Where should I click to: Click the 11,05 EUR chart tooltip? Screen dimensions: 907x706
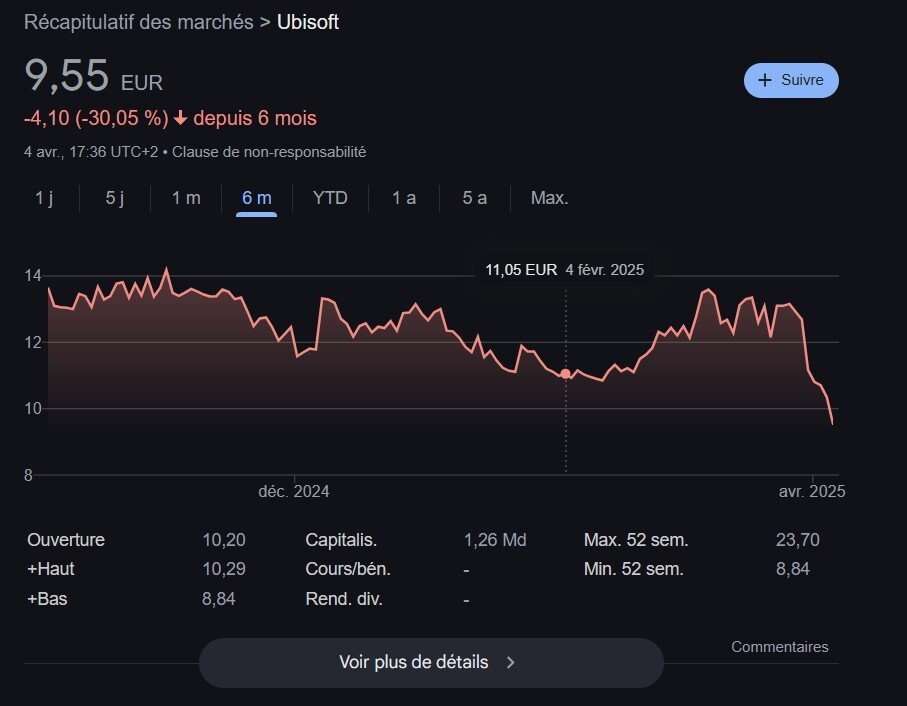point(565,270)
